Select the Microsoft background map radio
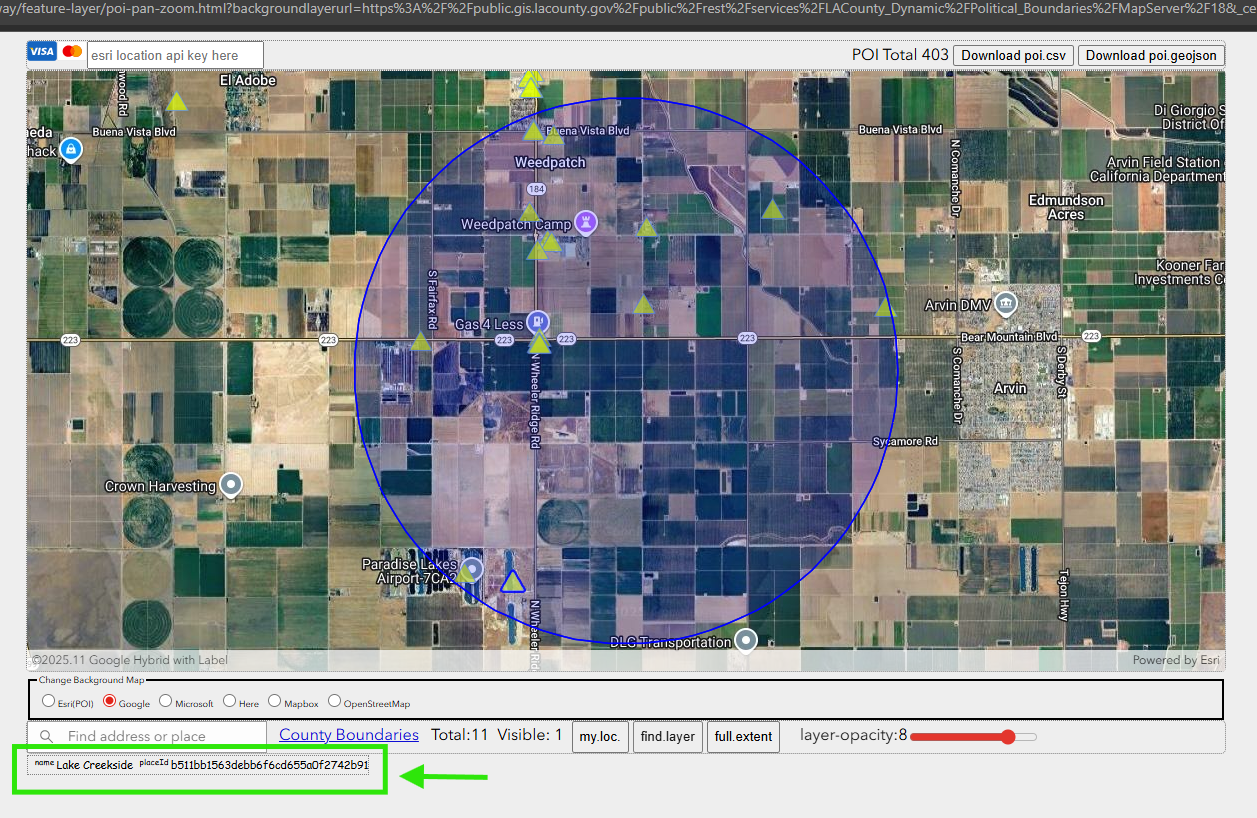This screenshot has width=1257, height=818. (x=166, y=702)
